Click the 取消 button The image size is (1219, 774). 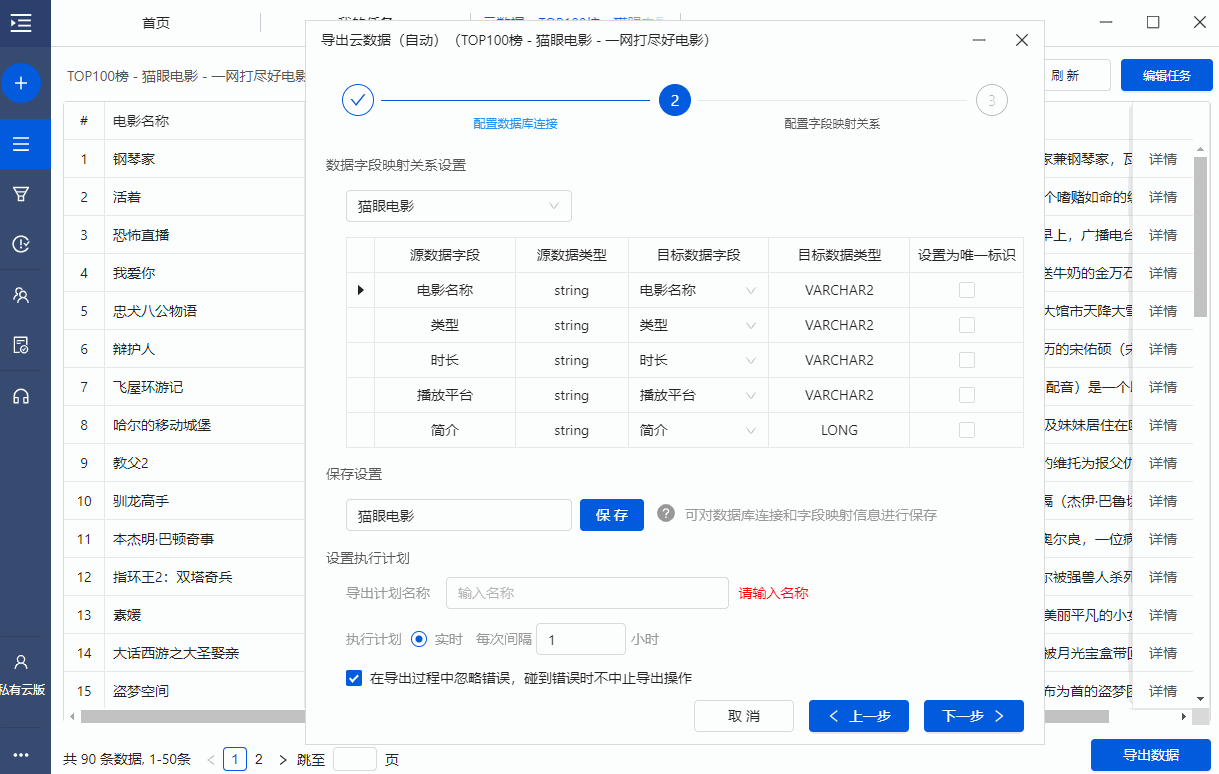point(744,716)
